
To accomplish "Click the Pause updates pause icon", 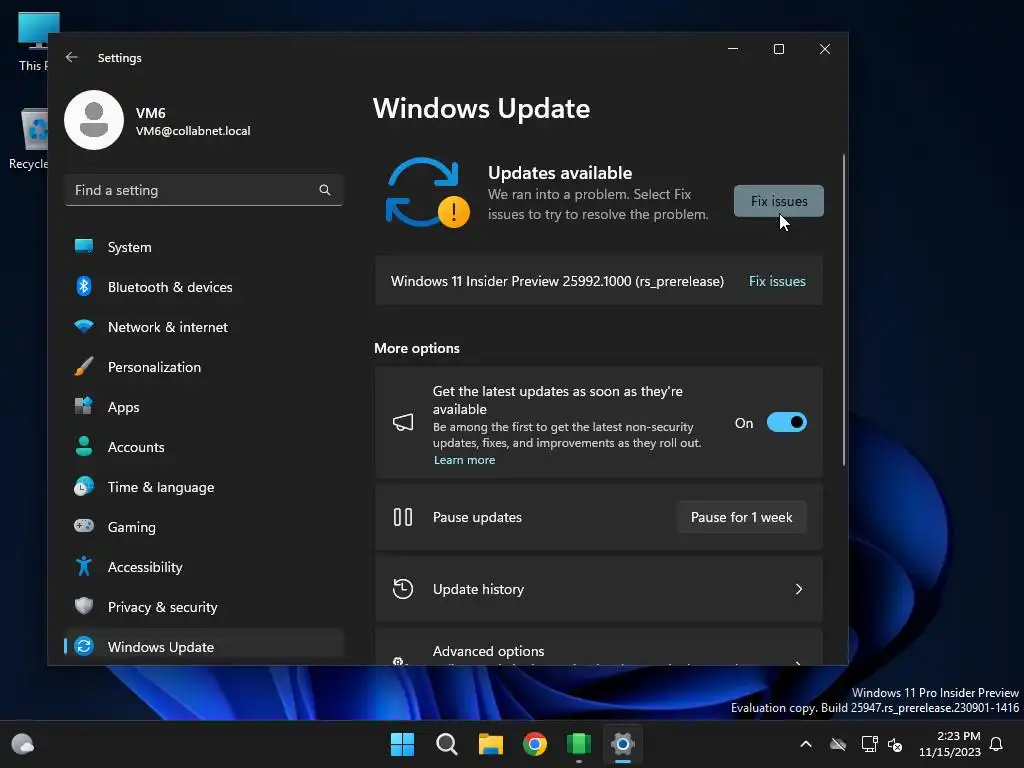I will point(403,517).
